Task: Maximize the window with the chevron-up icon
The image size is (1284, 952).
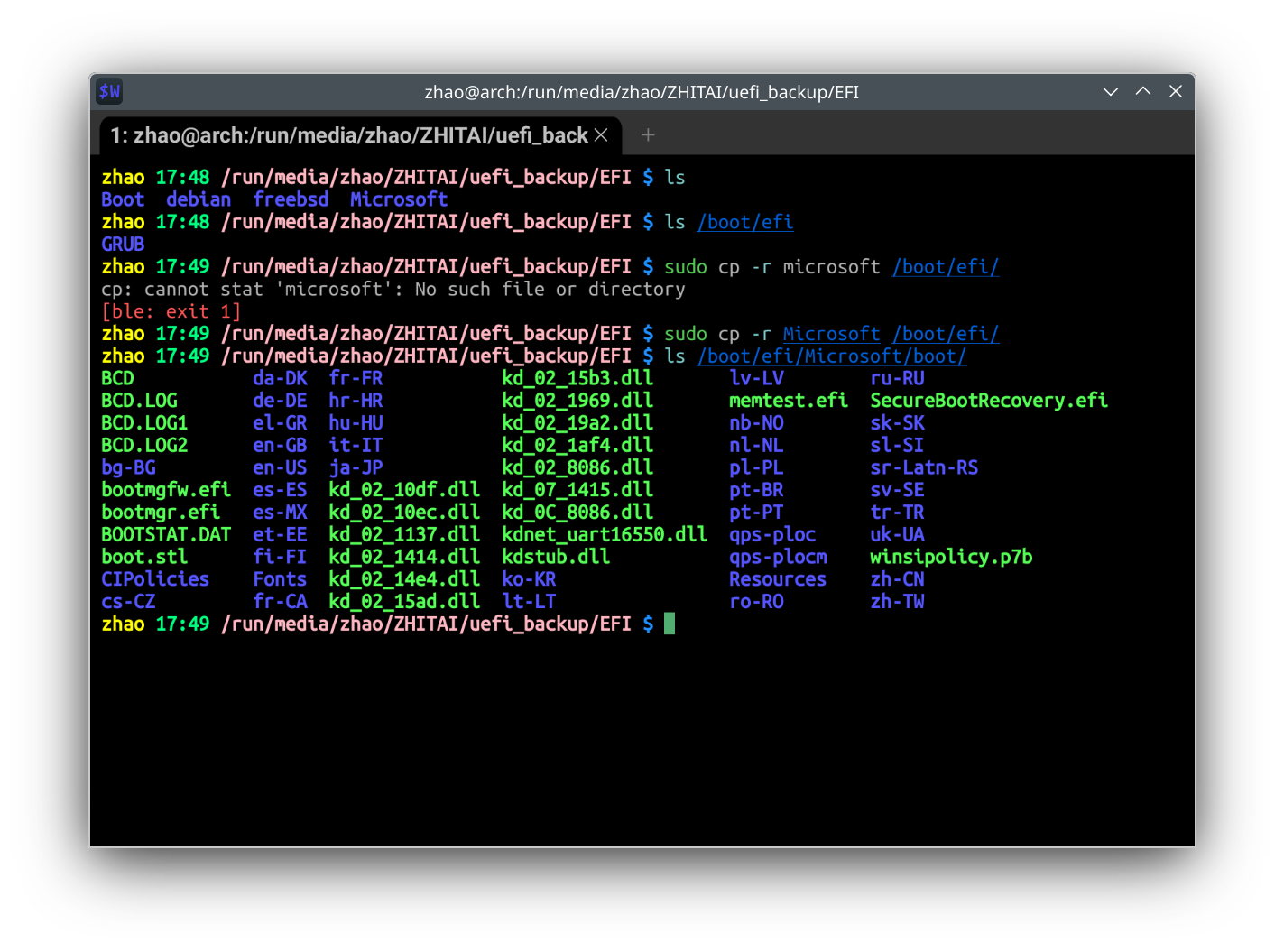Action: pyautogui.click(x=1142, y=91)
